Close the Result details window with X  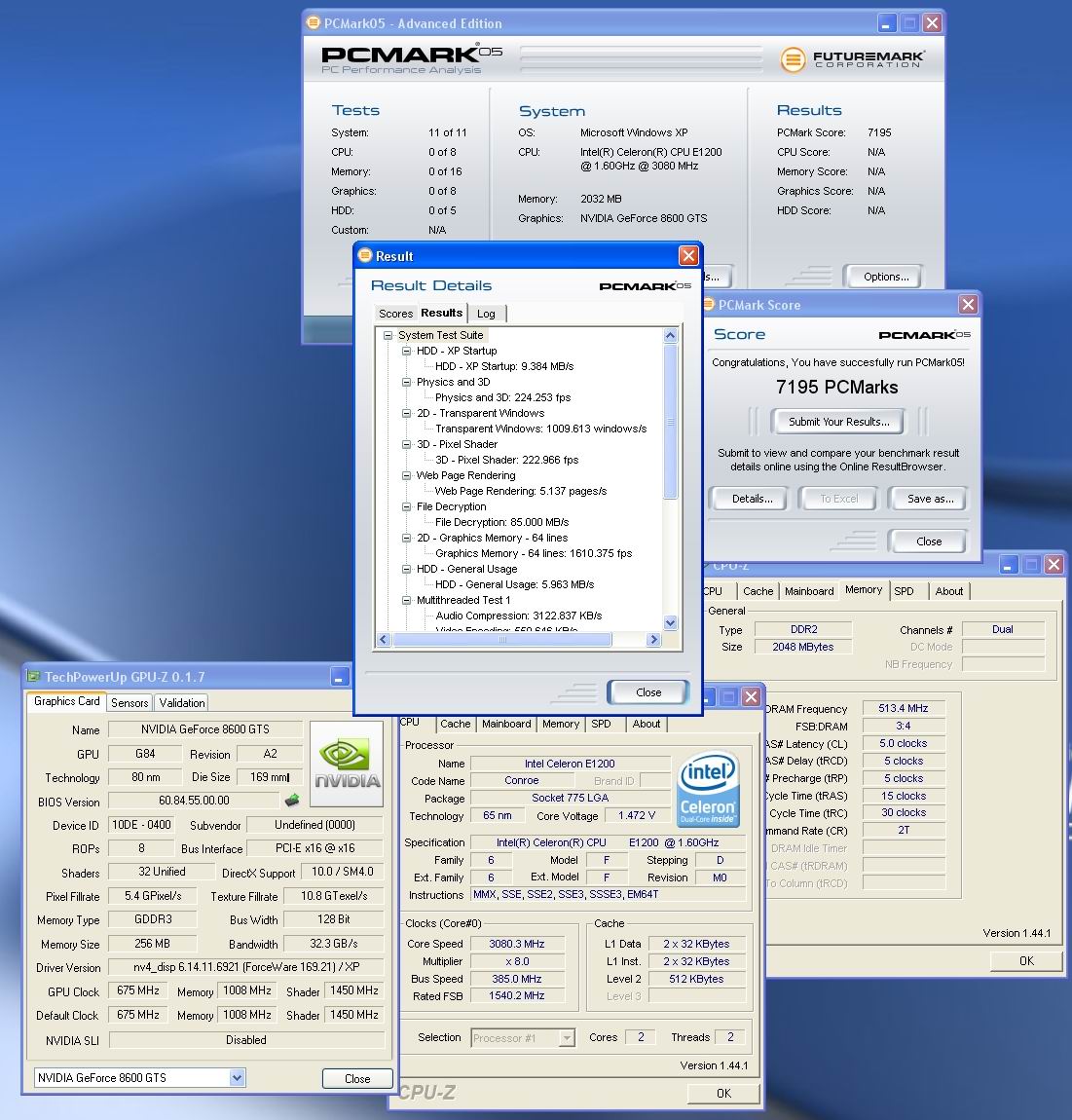[687, 255]
